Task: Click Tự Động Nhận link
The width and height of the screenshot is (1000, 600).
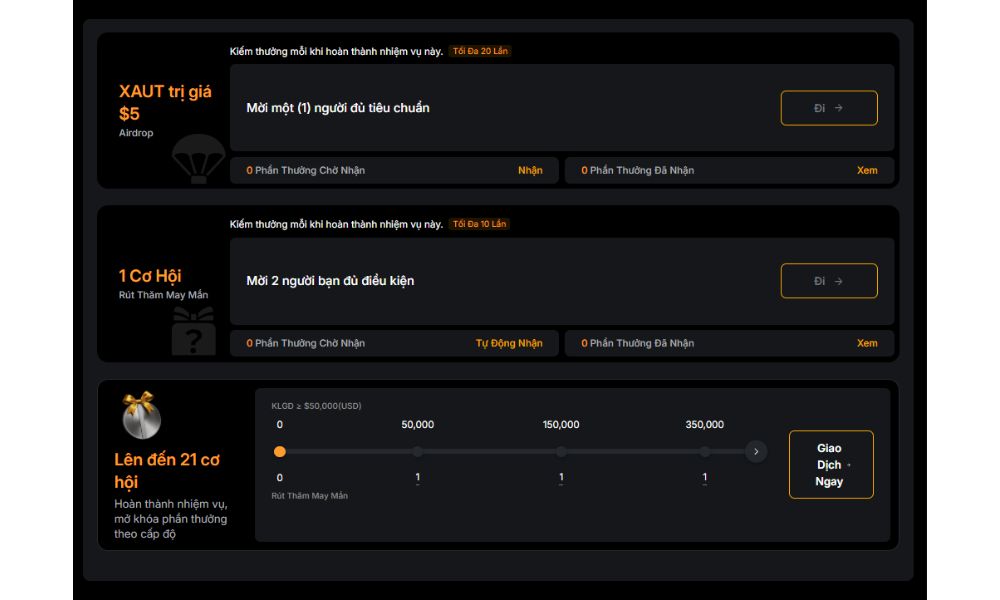Action: click(x=509, y=343)
